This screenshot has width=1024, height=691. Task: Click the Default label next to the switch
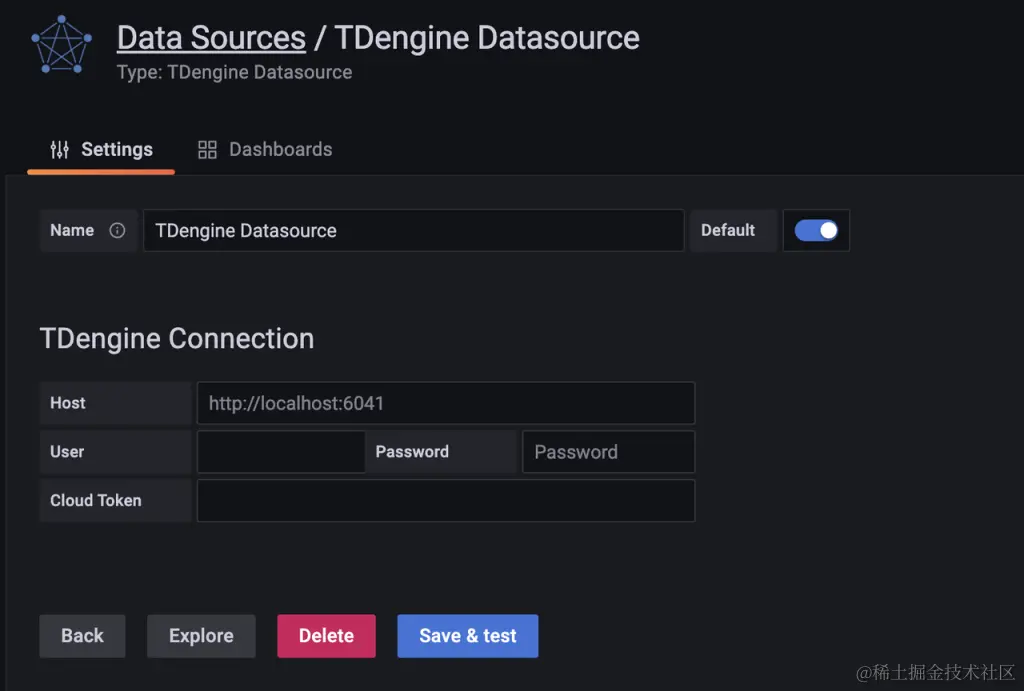click(x=731, y=230)
